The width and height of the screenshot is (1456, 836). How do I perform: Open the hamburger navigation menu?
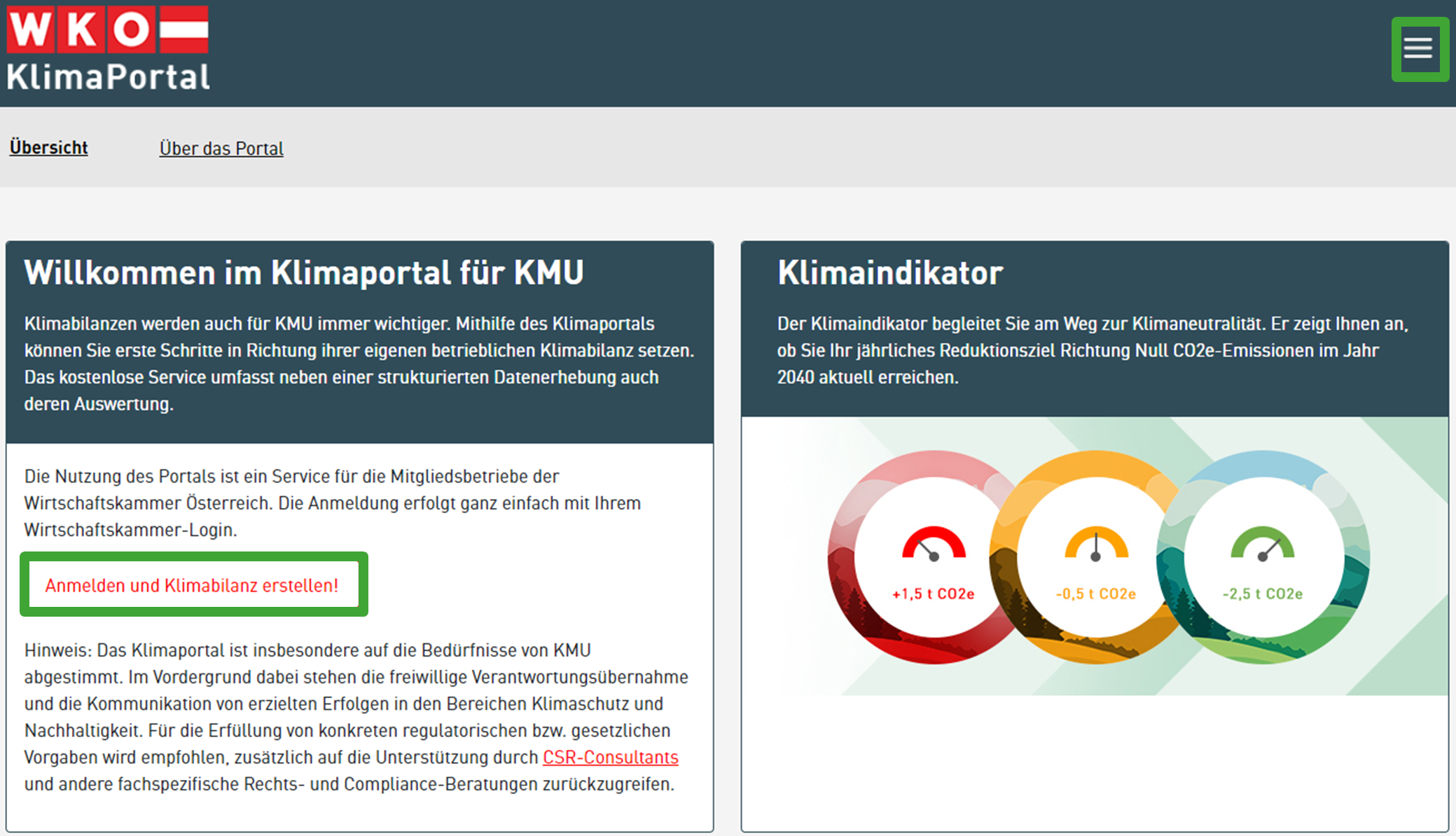[x=1419, y=48]
